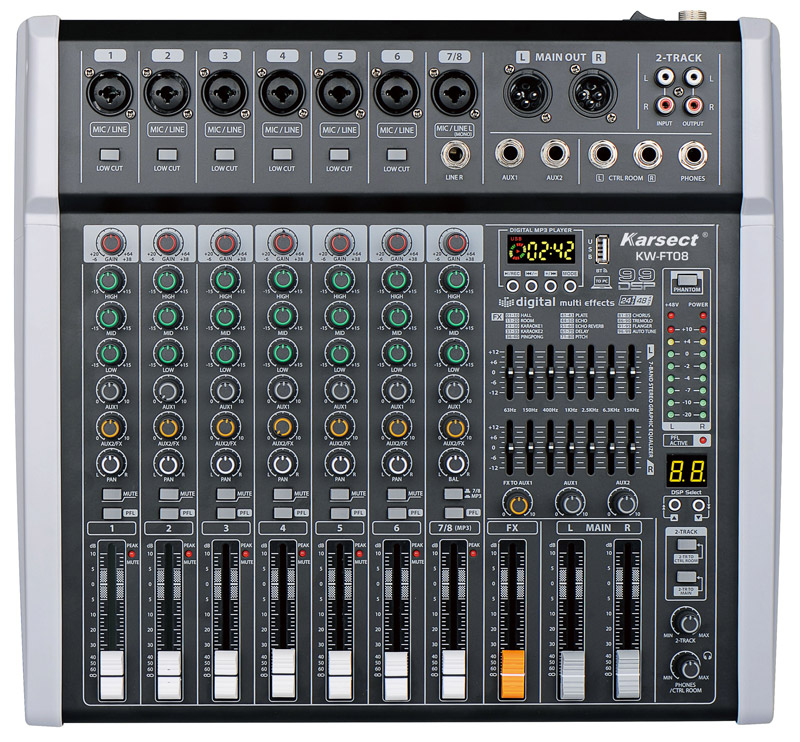Screen dimensions: 800x742
Task: Click the AUX2 output jack
Action: pyautogui.click(x=555, y=154)
